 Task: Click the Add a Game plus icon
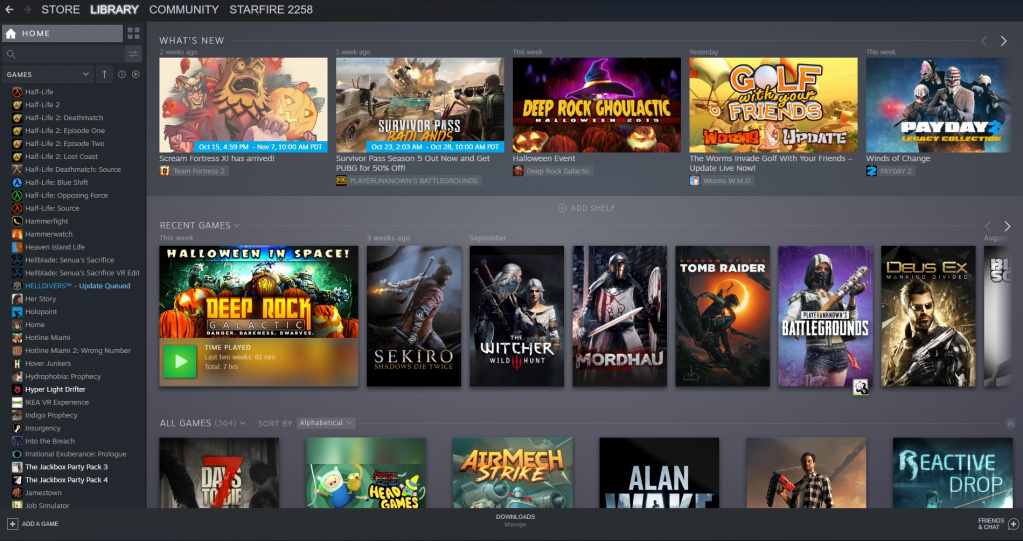pyautogui.click(x=12, y=523)
